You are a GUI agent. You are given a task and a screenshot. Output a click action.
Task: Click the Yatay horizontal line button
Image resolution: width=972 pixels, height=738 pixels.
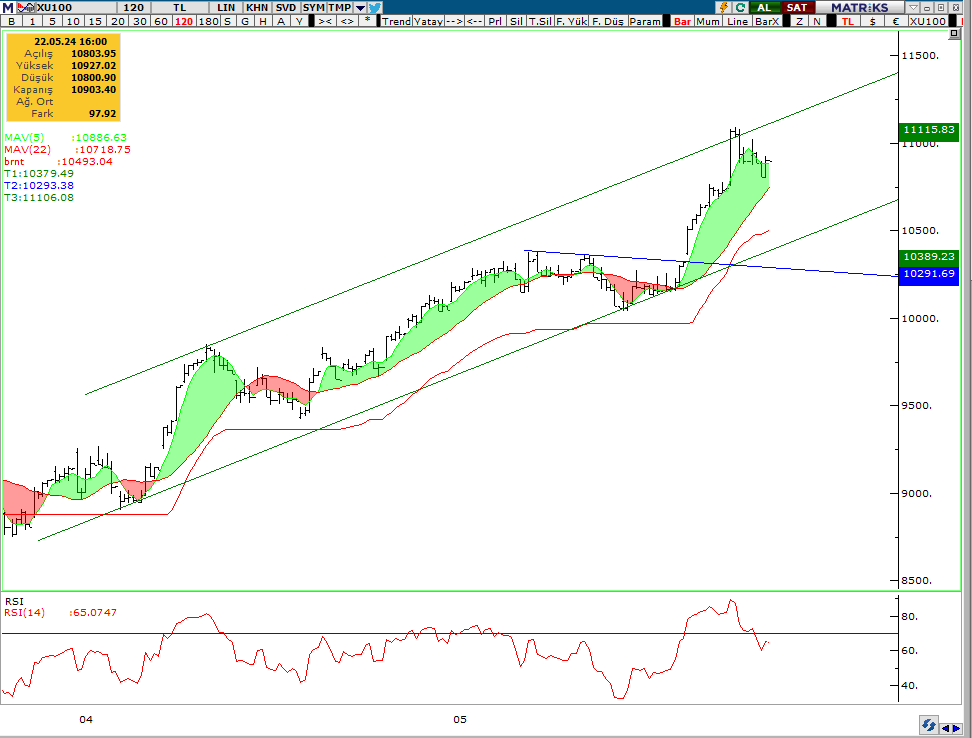click(428, 21)
